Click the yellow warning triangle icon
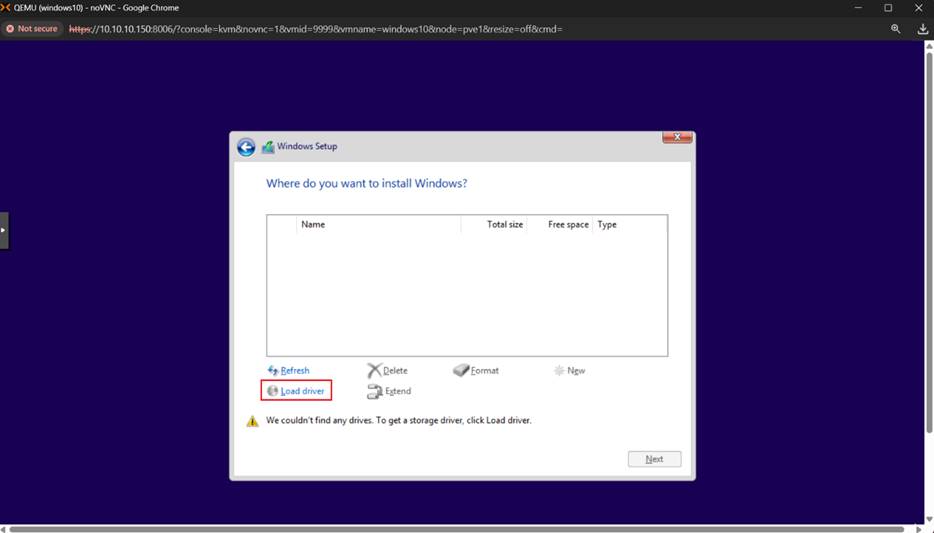934x533 pixels. (x=253, y=421)
